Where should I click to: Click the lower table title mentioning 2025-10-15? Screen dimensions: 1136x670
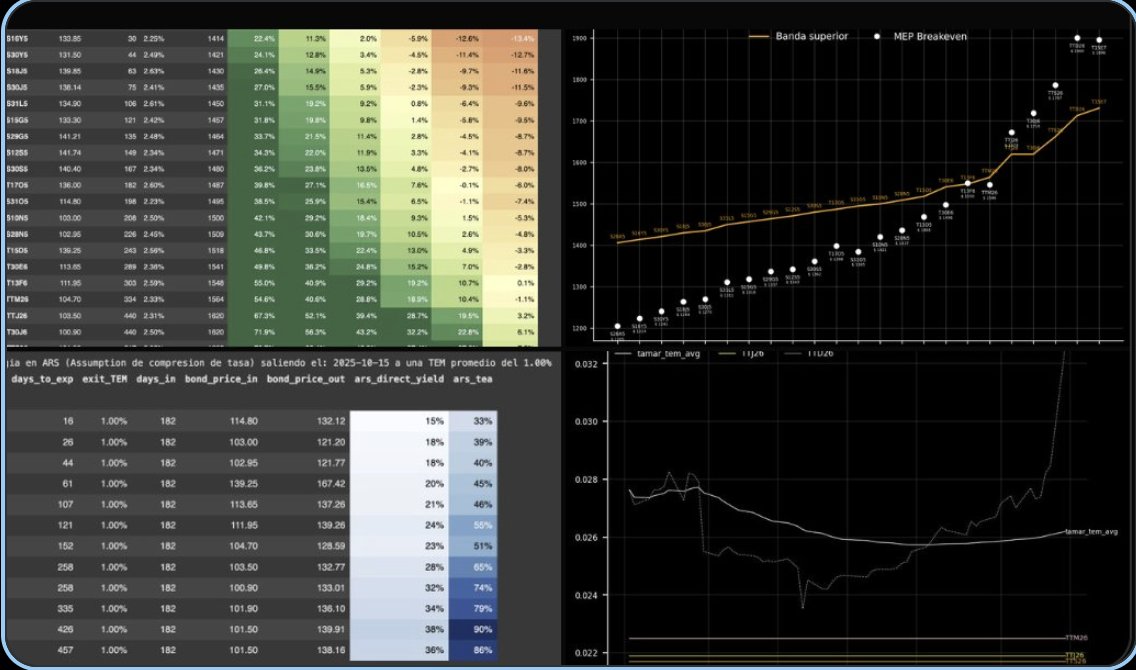pyautogui.click(x=278, y=363)
